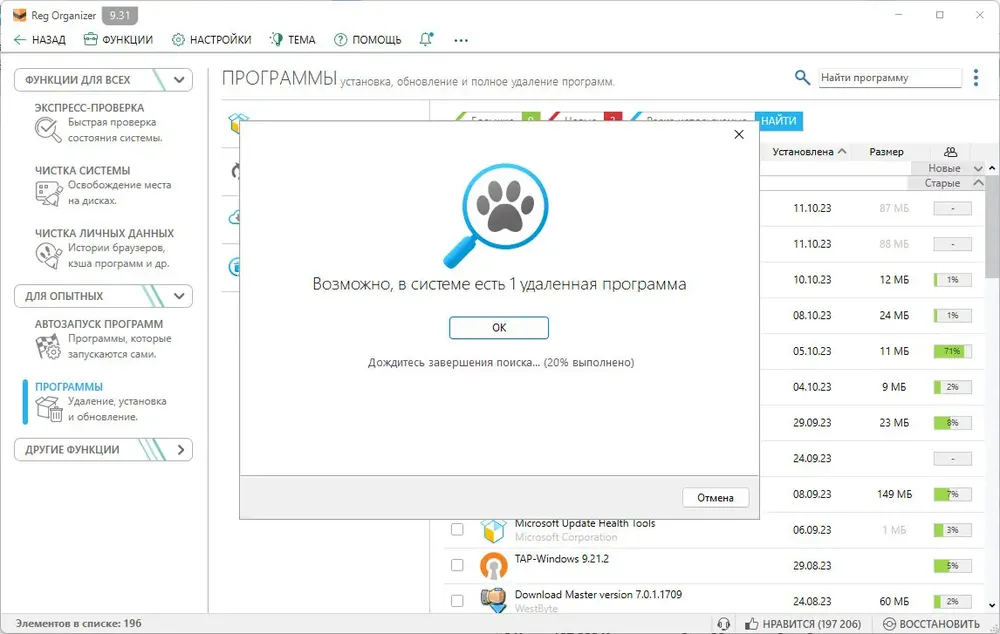This screenshot has height=634, width=1000.
Task: Open НАСТРОЙКИ settings
Action: [x=212, y=40]
